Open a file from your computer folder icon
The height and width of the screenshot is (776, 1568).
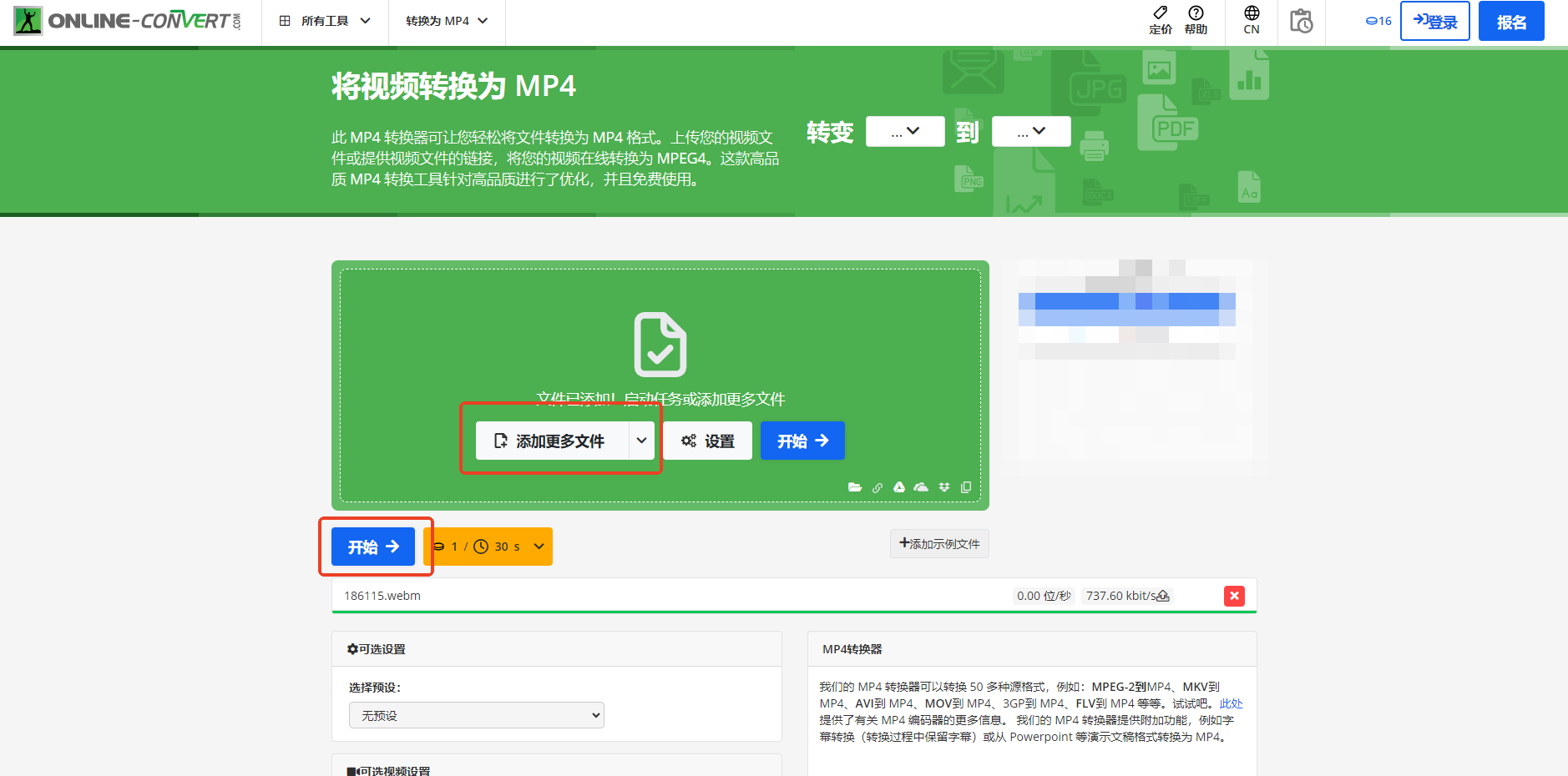pos(855,487)
